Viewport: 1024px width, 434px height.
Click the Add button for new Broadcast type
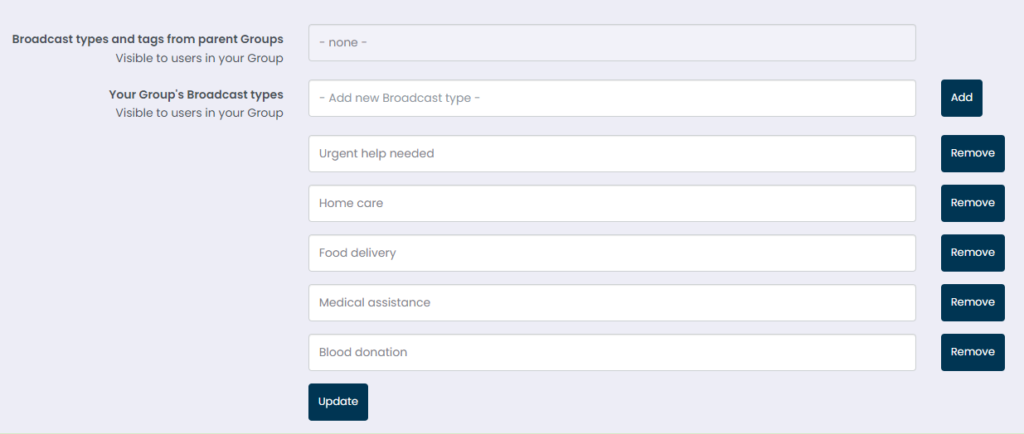coord(961,98)
